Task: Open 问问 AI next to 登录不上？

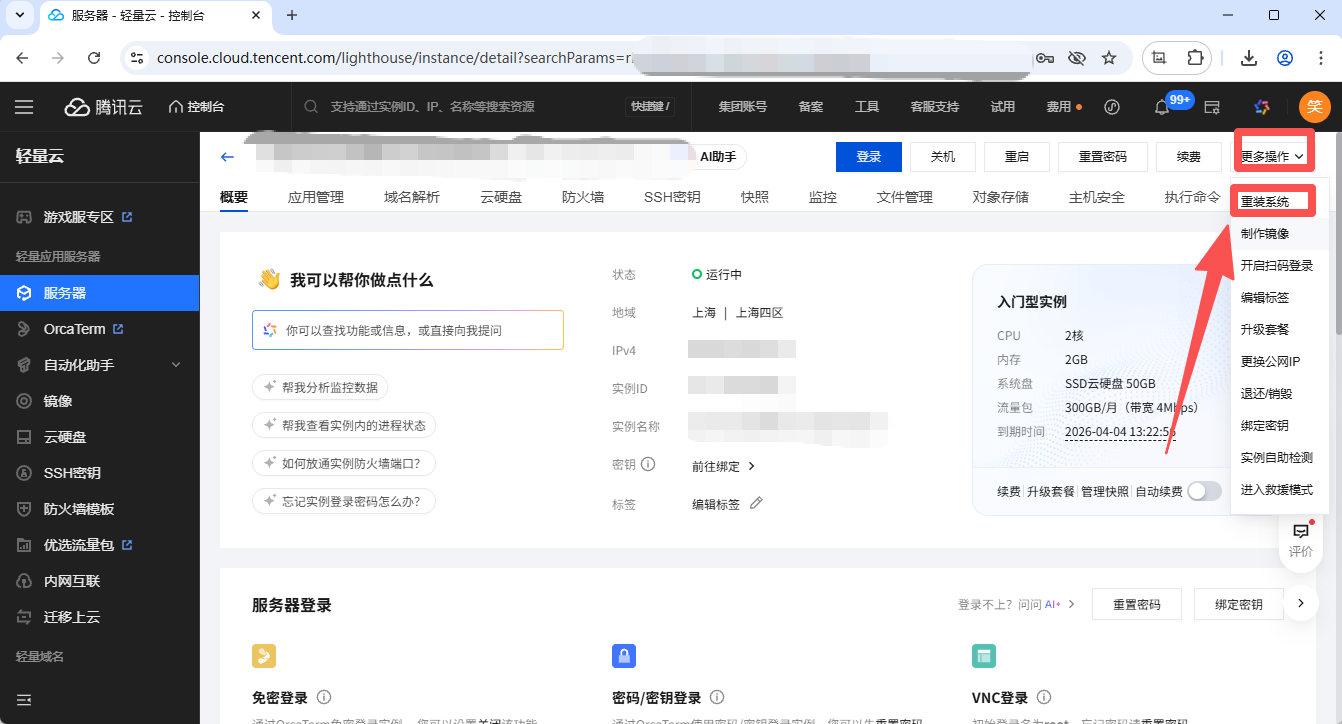Action: click(1046, 604)
